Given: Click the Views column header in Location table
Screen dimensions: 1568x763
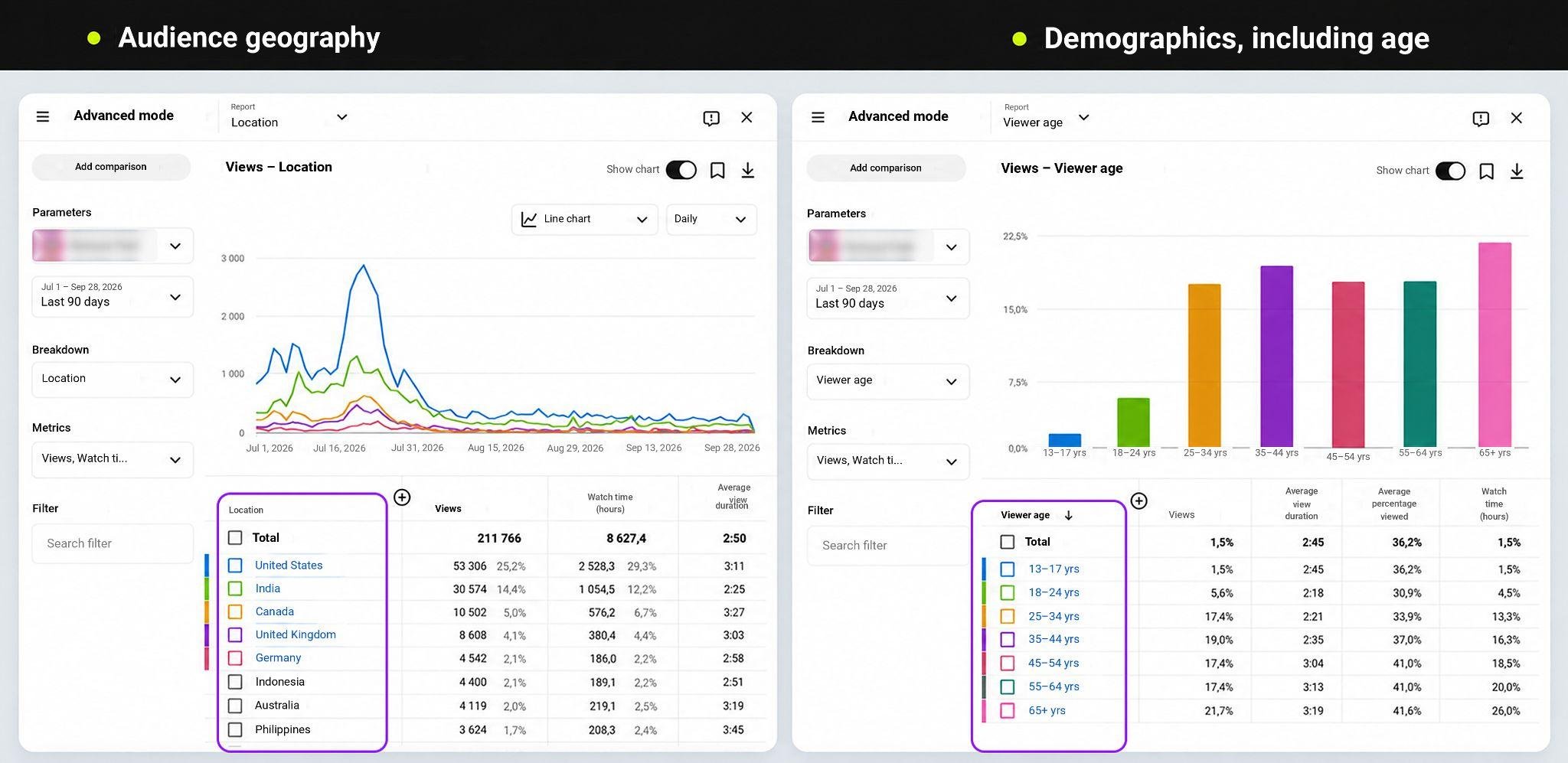Looking at the screenshot, I should [x=448, y=509].
